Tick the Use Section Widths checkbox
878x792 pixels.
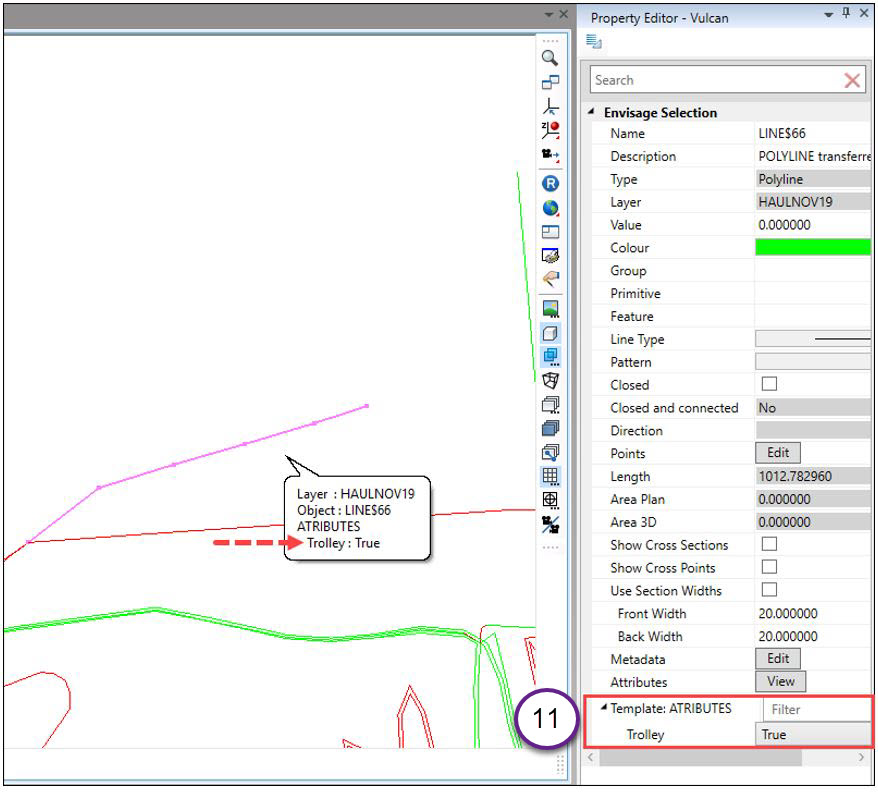click(x=769, y=590)
